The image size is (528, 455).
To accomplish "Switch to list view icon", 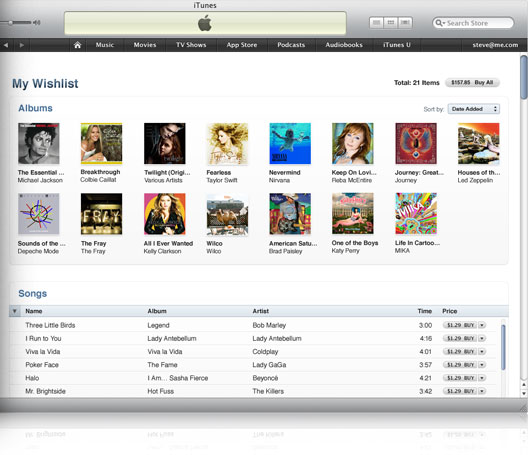I will [x=376, y=23].
